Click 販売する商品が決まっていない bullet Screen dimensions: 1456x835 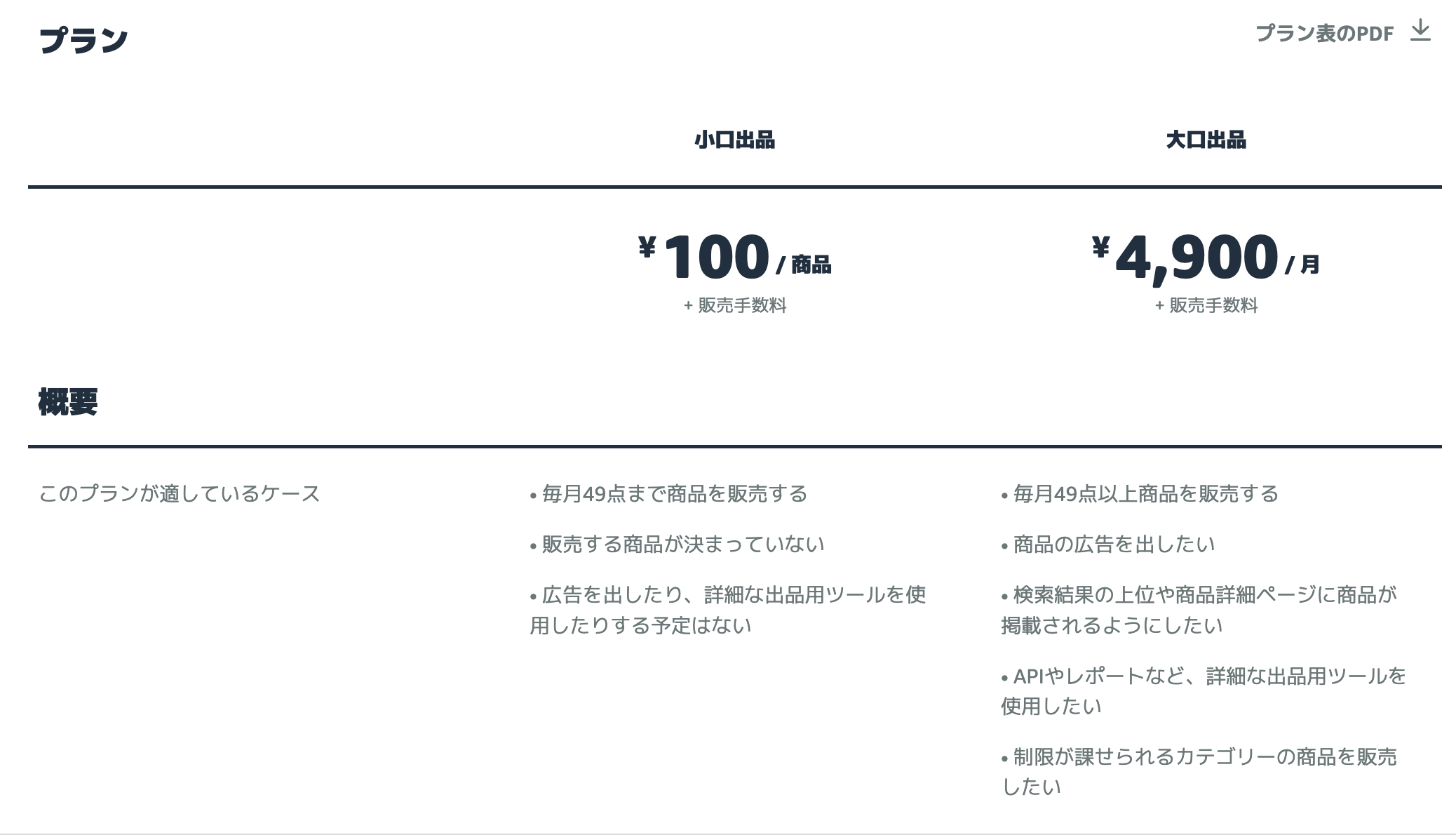677,545
